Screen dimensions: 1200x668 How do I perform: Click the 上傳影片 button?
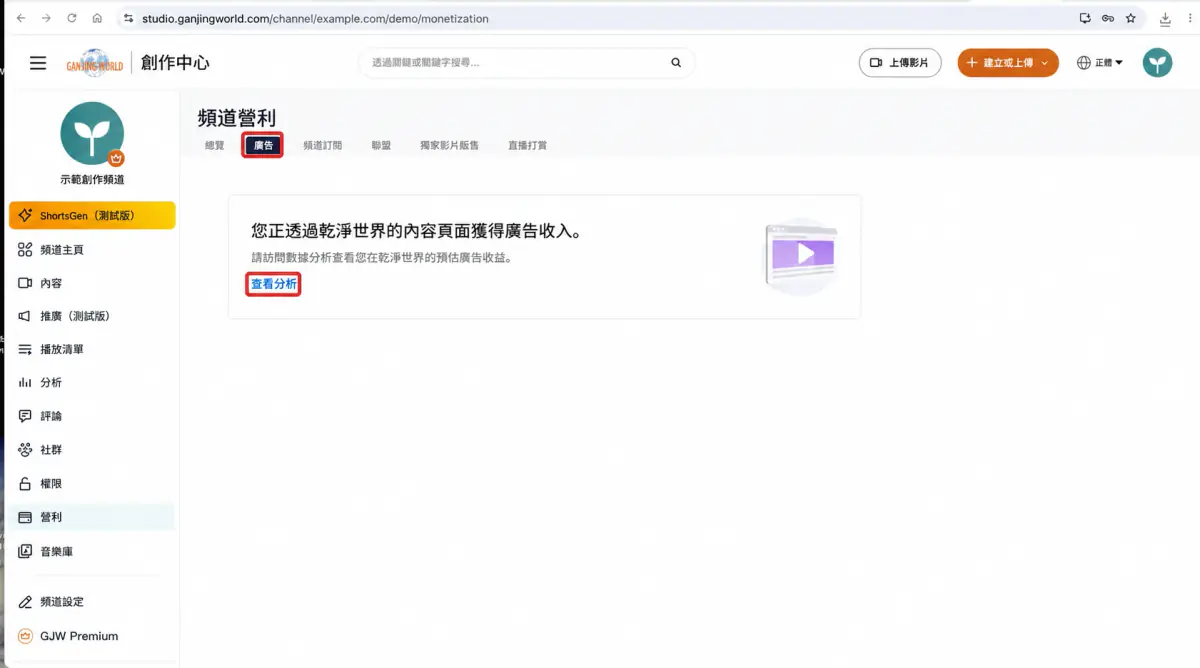point(900,63)
